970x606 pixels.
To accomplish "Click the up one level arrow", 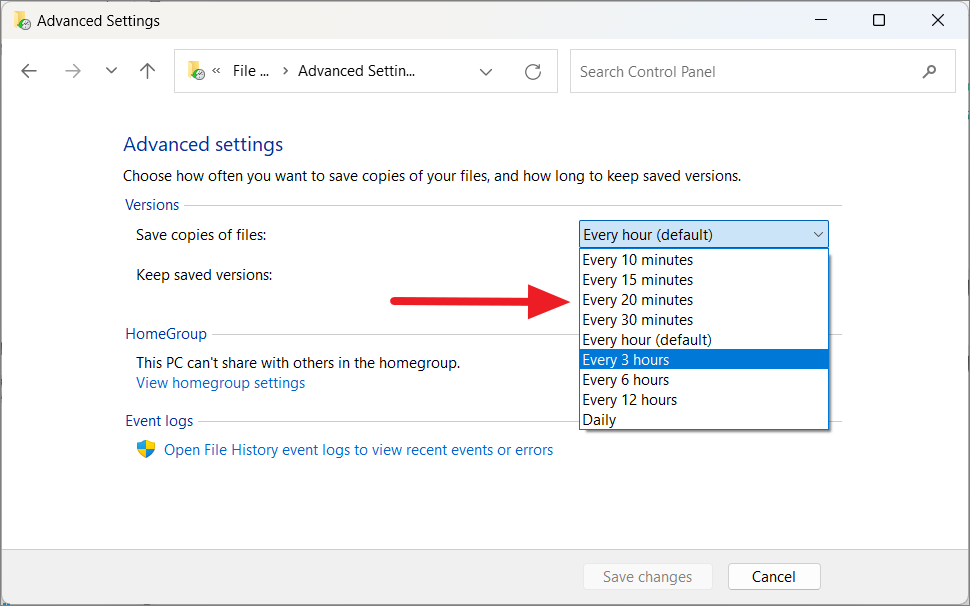I will click(x=147, y=70).
